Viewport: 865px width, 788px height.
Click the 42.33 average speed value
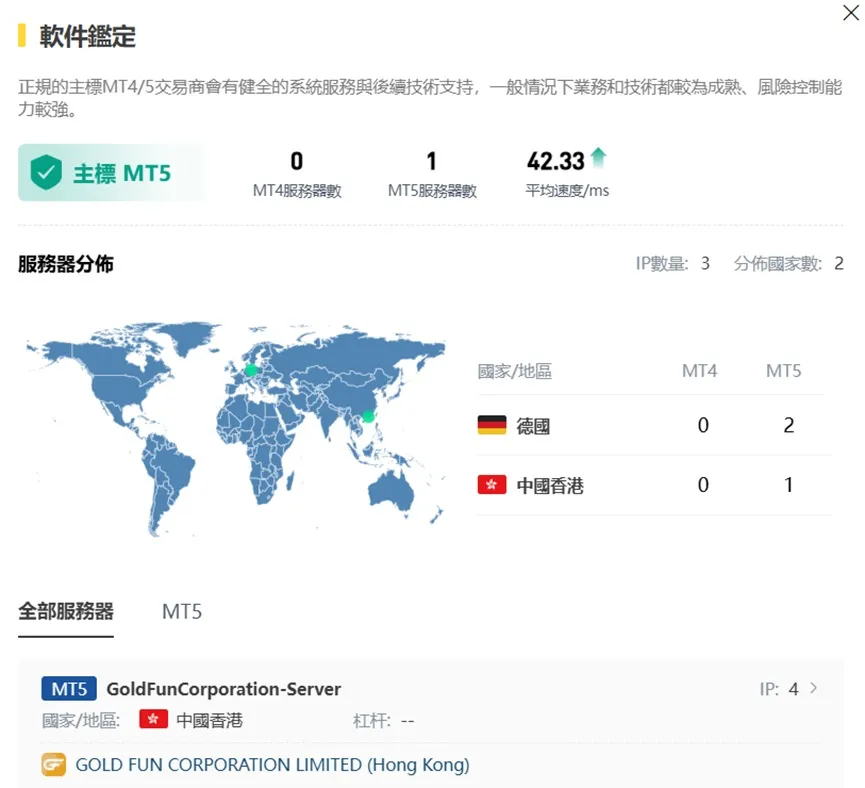[556, 161]
